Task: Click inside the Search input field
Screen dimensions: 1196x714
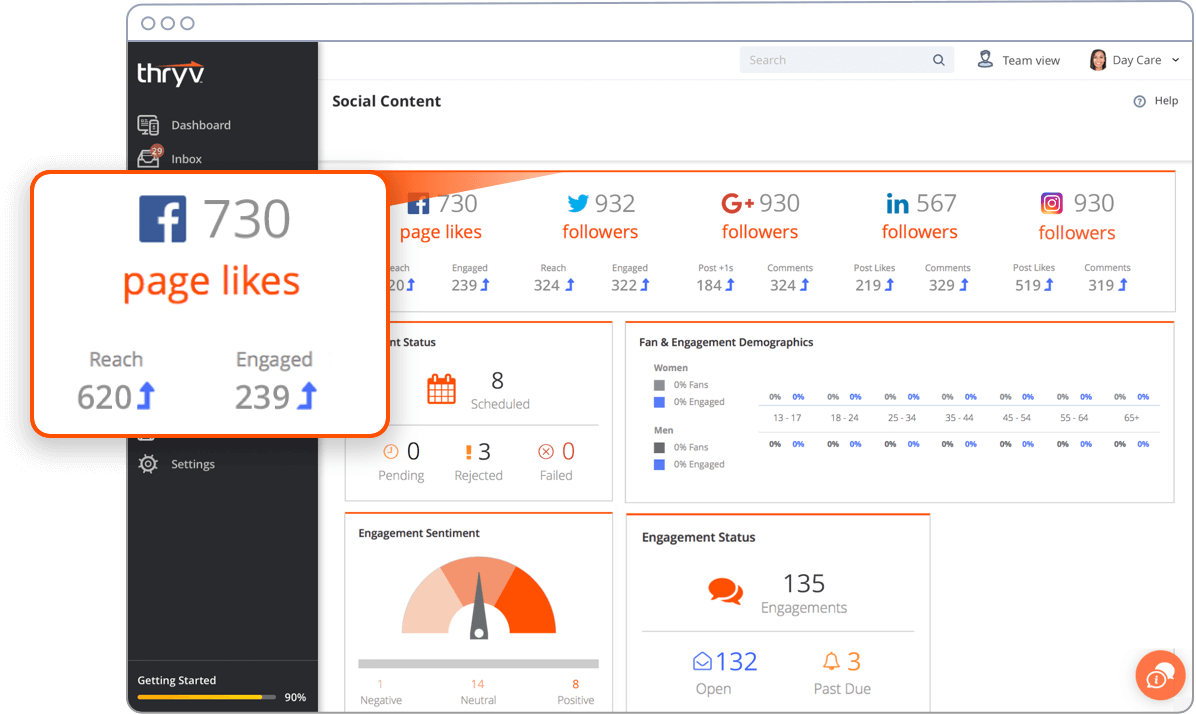Action: click(x=835, y=60)
